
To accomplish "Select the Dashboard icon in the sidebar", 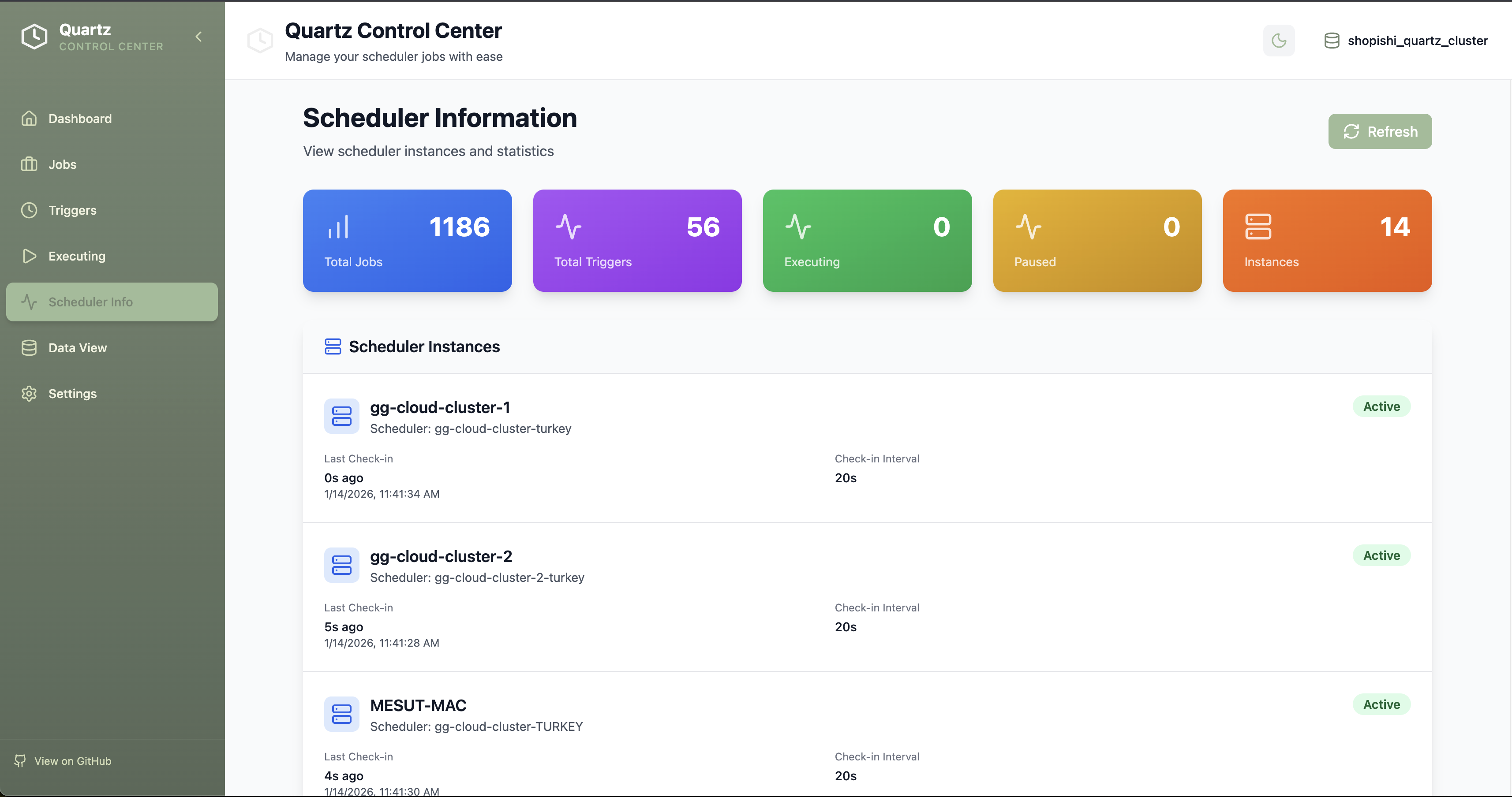I will [x=30, y=119].
